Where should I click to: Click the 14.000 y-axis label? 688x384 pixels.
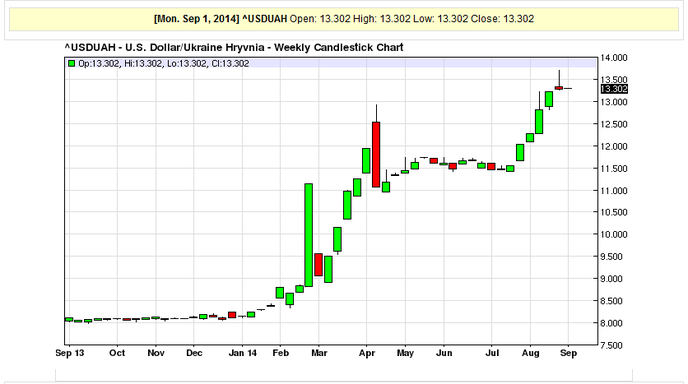(x=614, y=57)
